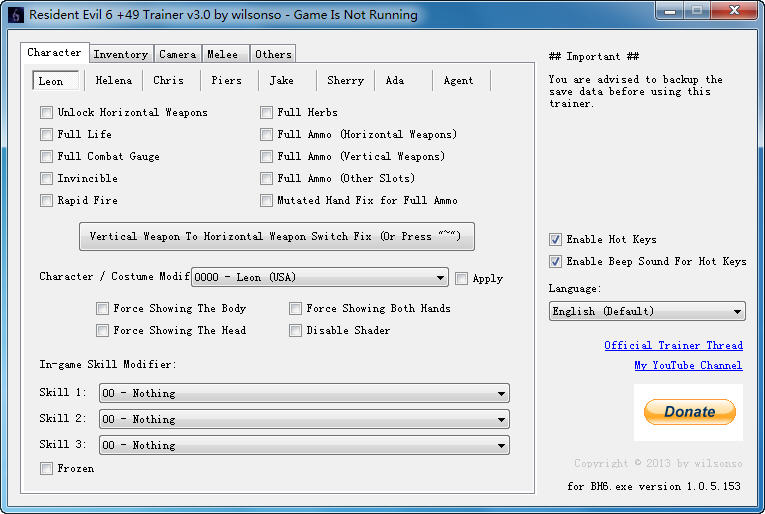Select the Piers character sub-tab
The height and width of the screenshot is (514, 765).
pyautogui.click(x=226, y=80)
